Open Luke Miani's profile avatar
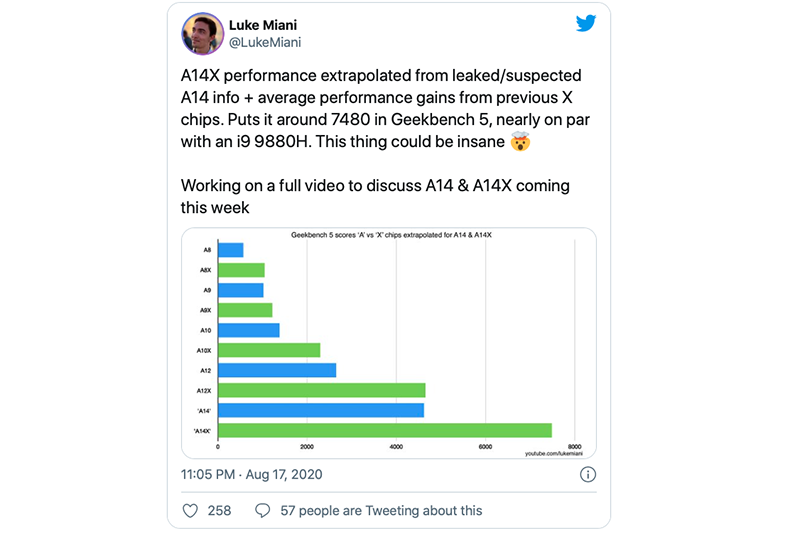 202,34
